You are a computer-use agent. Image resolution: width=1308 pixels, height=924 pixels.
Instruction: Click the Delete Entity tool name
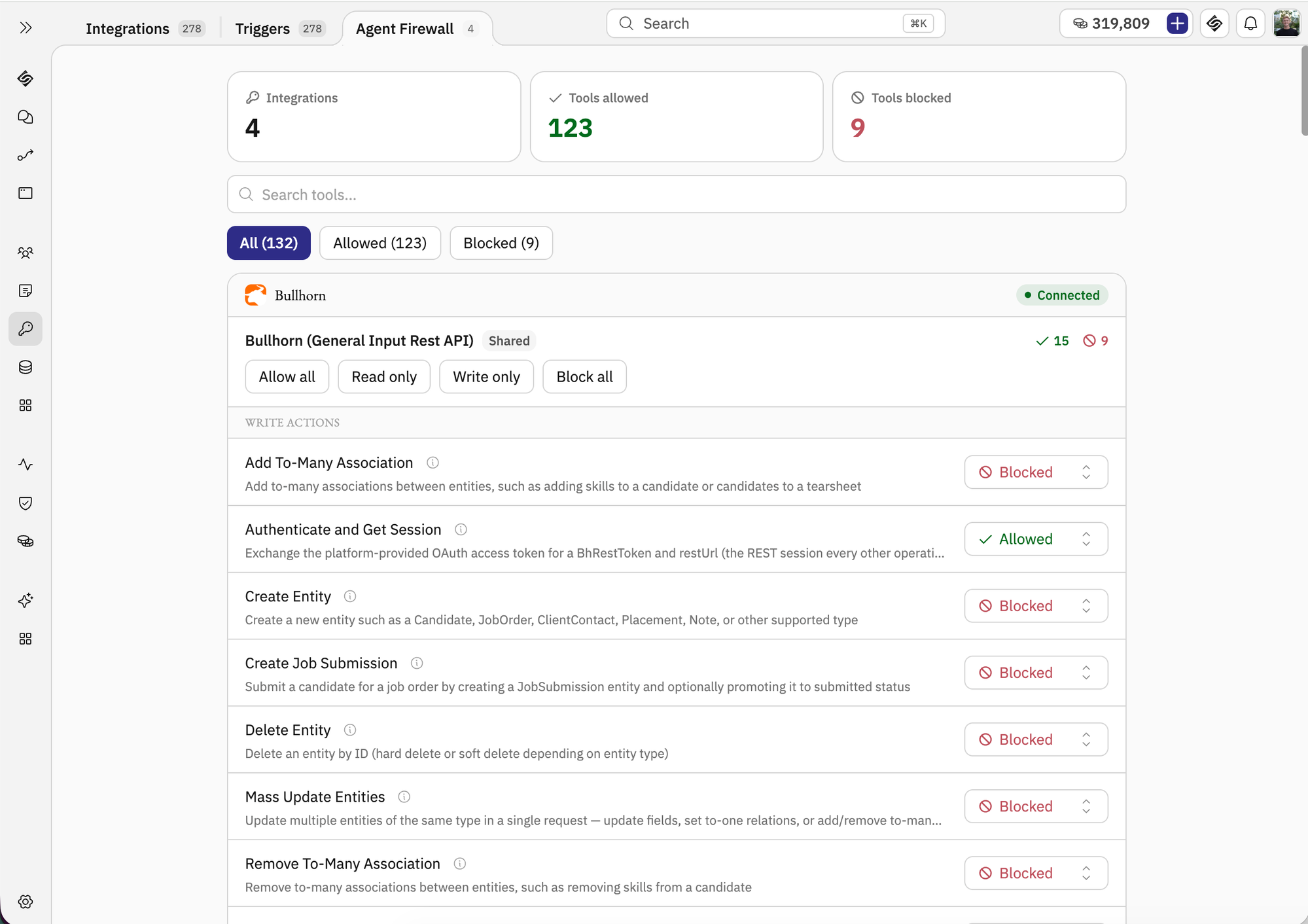coord(288,730)
